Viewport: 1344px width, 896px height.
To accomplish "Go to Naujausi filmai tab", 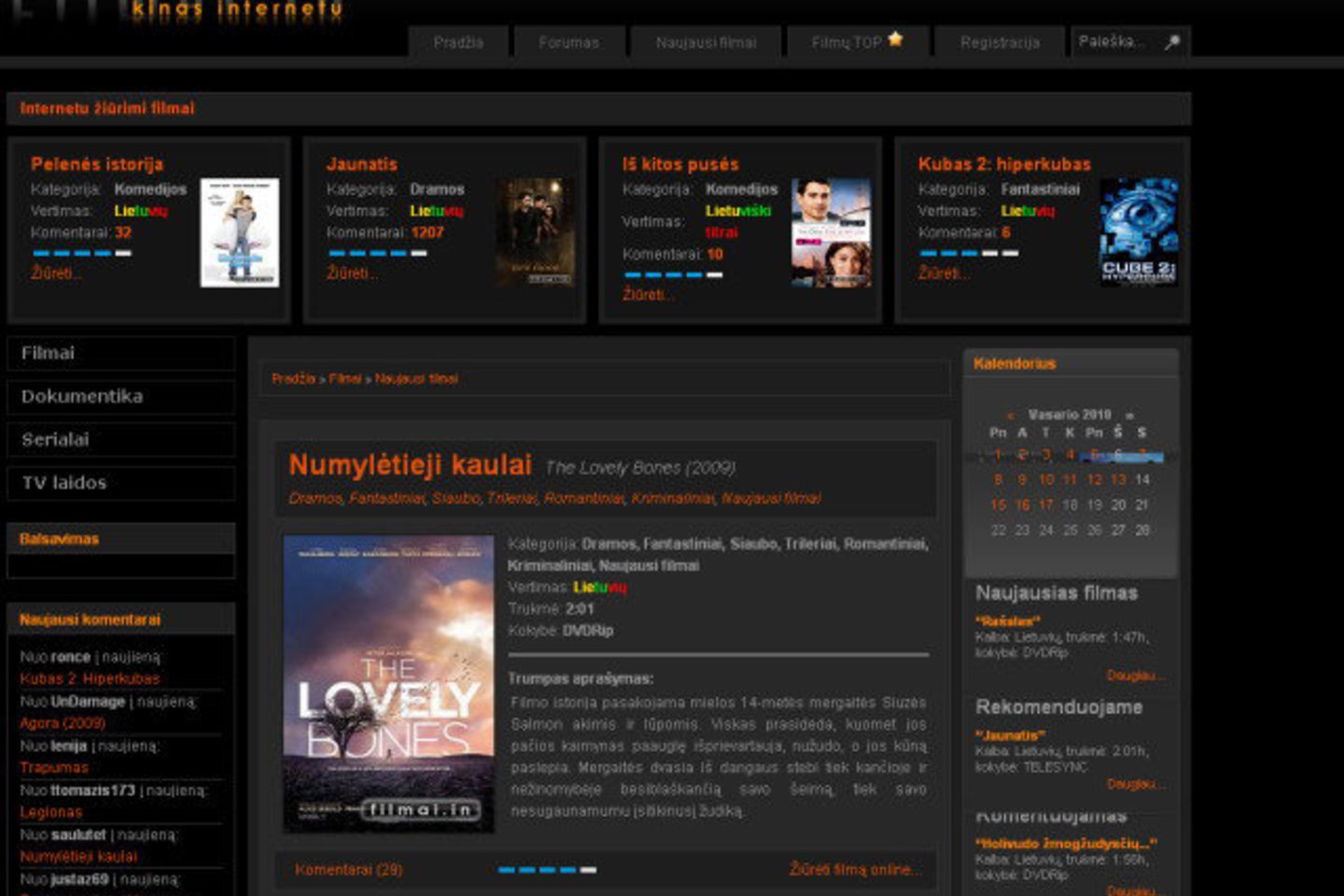I will point(706,42).
